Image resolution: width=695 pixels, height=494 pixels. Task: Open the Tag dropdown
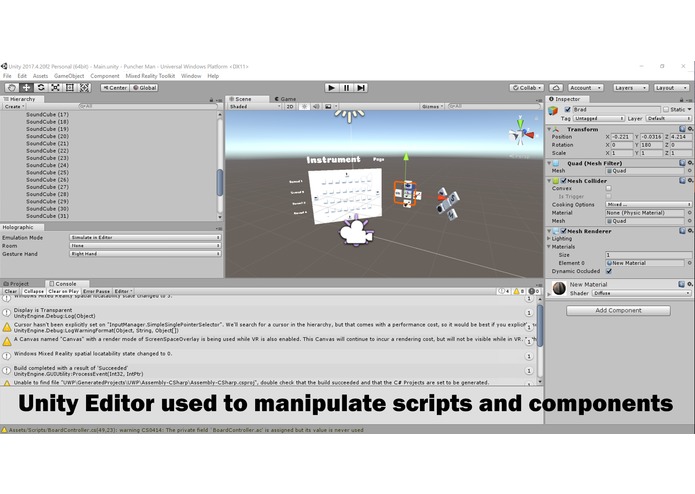click(x=598, y=118)
